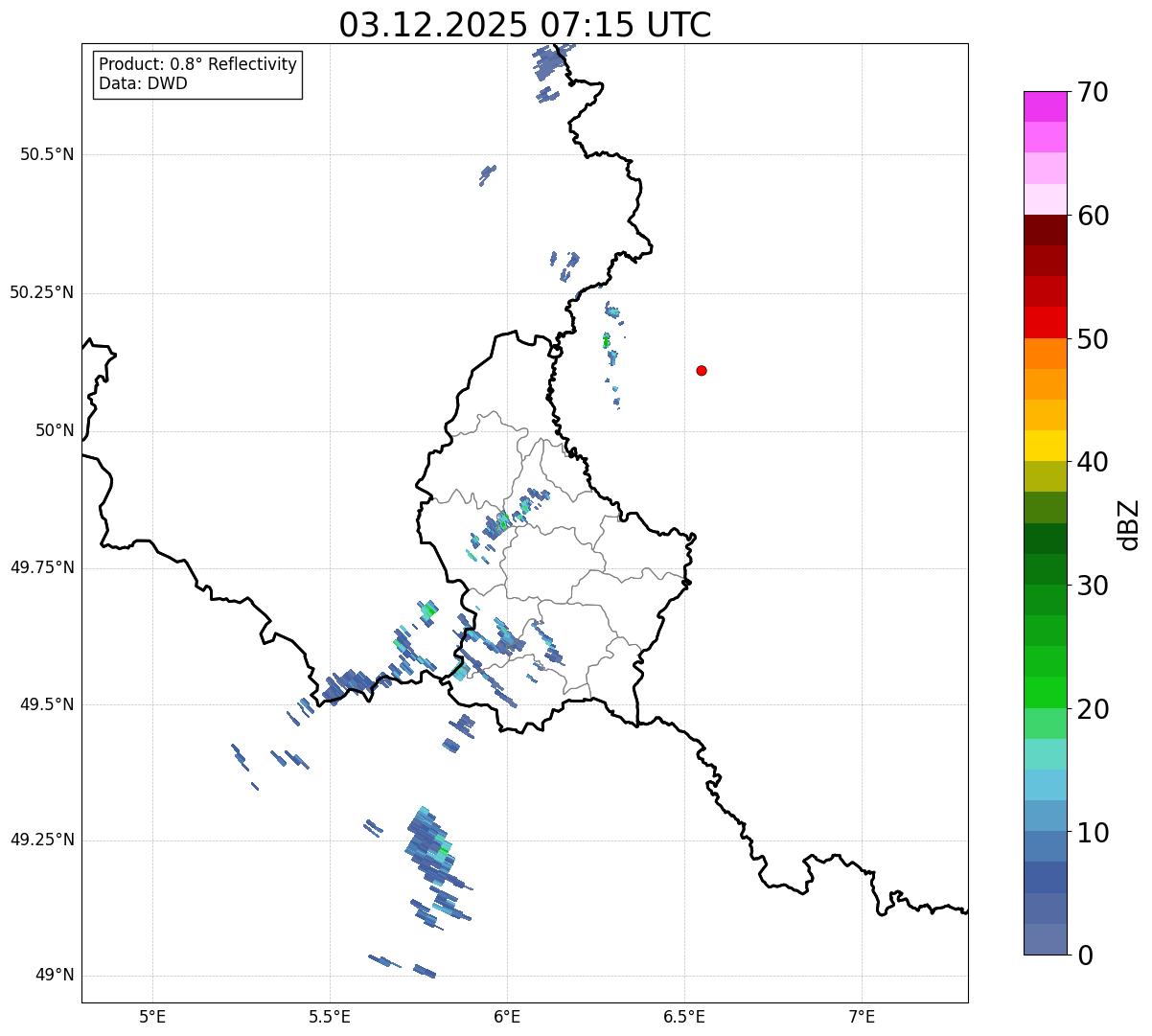The image size is (1152, 1036).
Task: Click the 49.5°N latitude label
Action: [47, 704]
